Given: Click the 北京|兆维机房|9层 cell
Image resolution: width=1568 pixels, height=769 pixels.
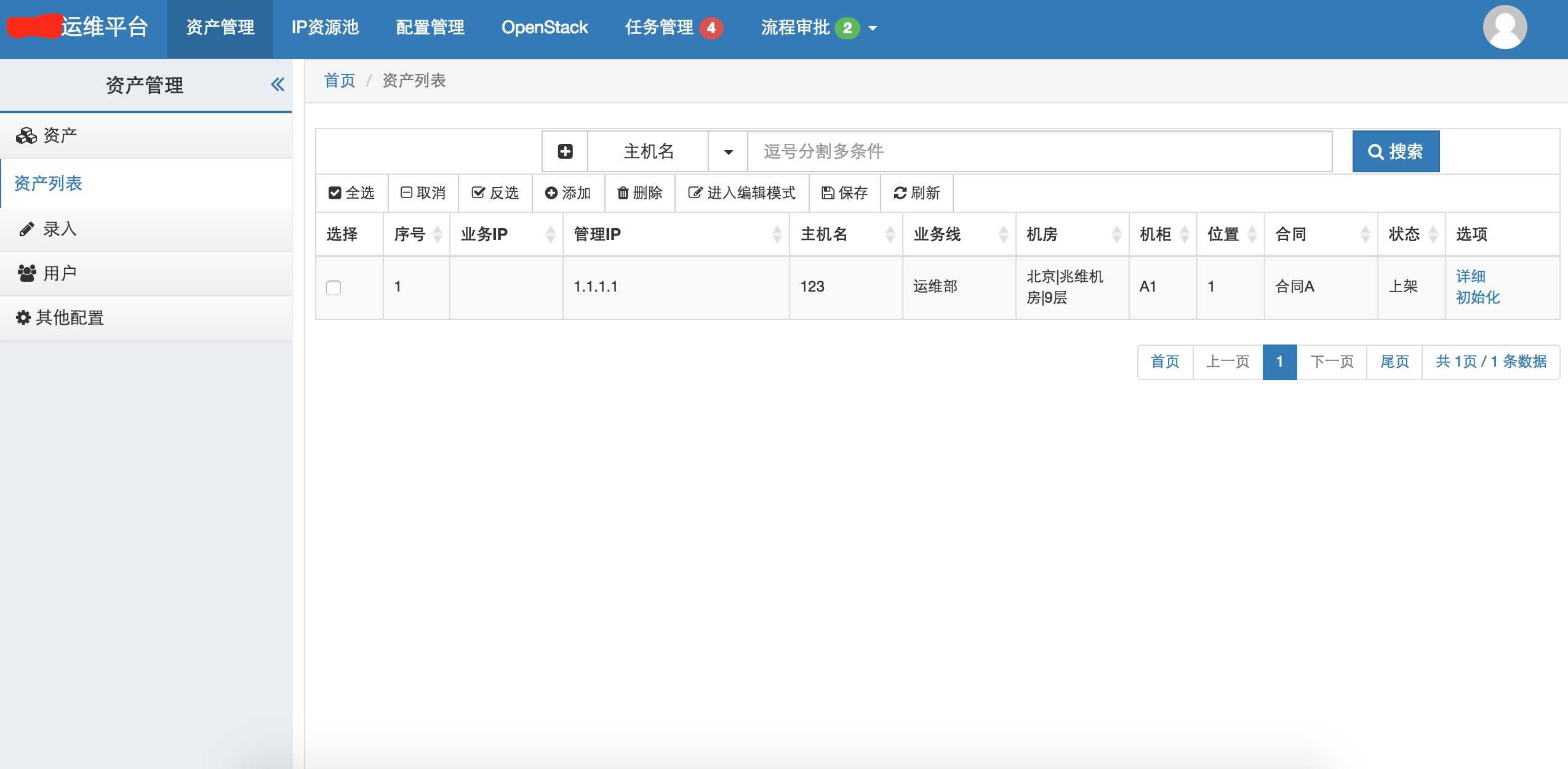Looking at the screenshot, I should click(1072, 287).
